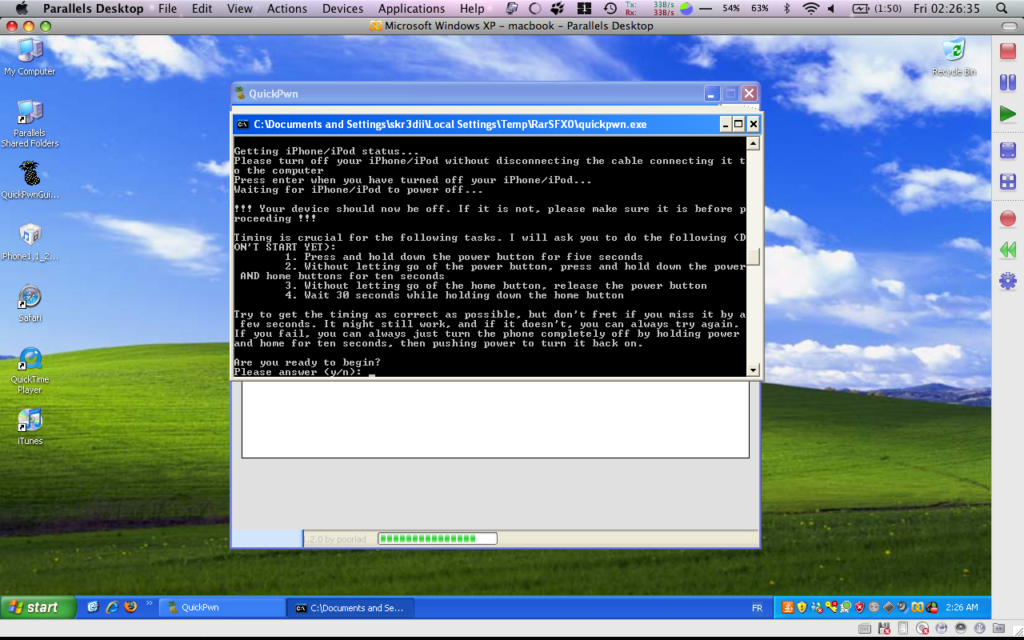Click the console prompt line 'Please answer (y/n):'
Viewport: 1024px width, 640px height.
click(x=298, y=372)
